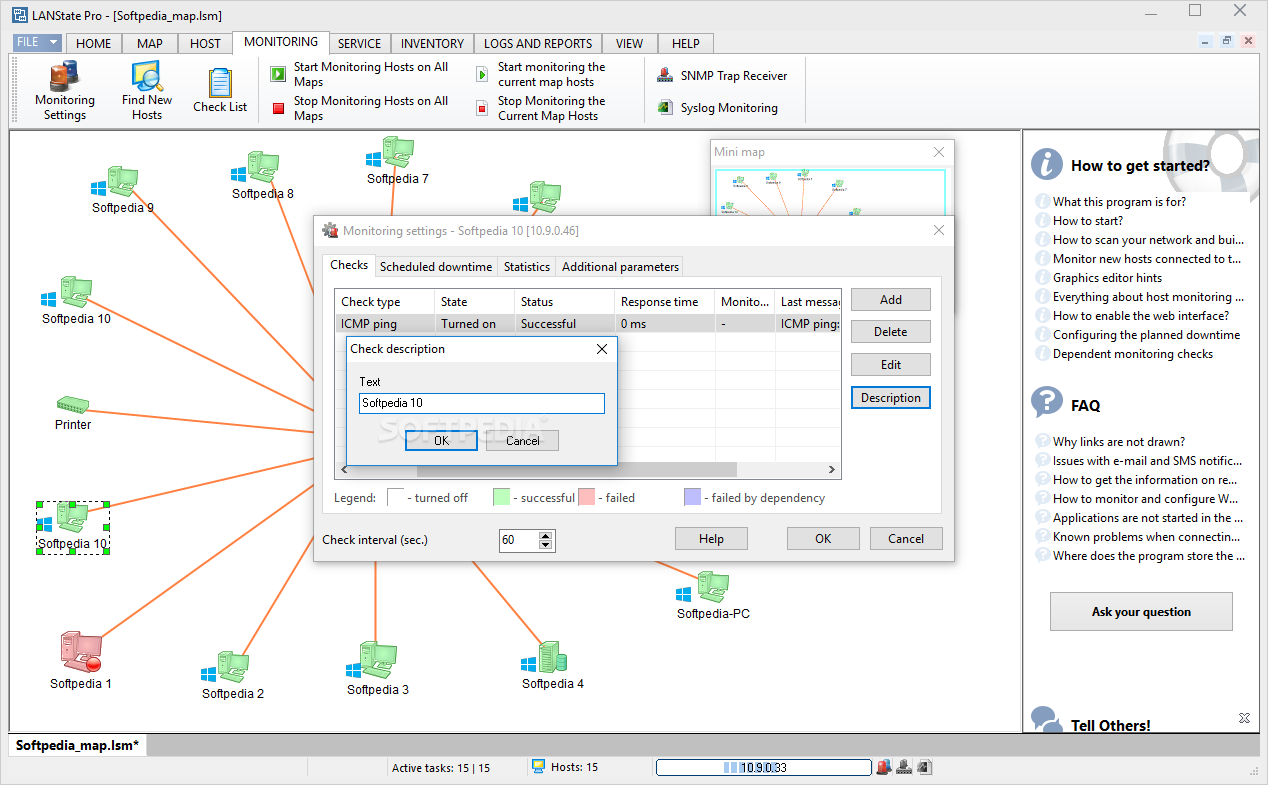1268x785 pixels.
Task: Open the FILE menu dropdown
Action: 38,43
